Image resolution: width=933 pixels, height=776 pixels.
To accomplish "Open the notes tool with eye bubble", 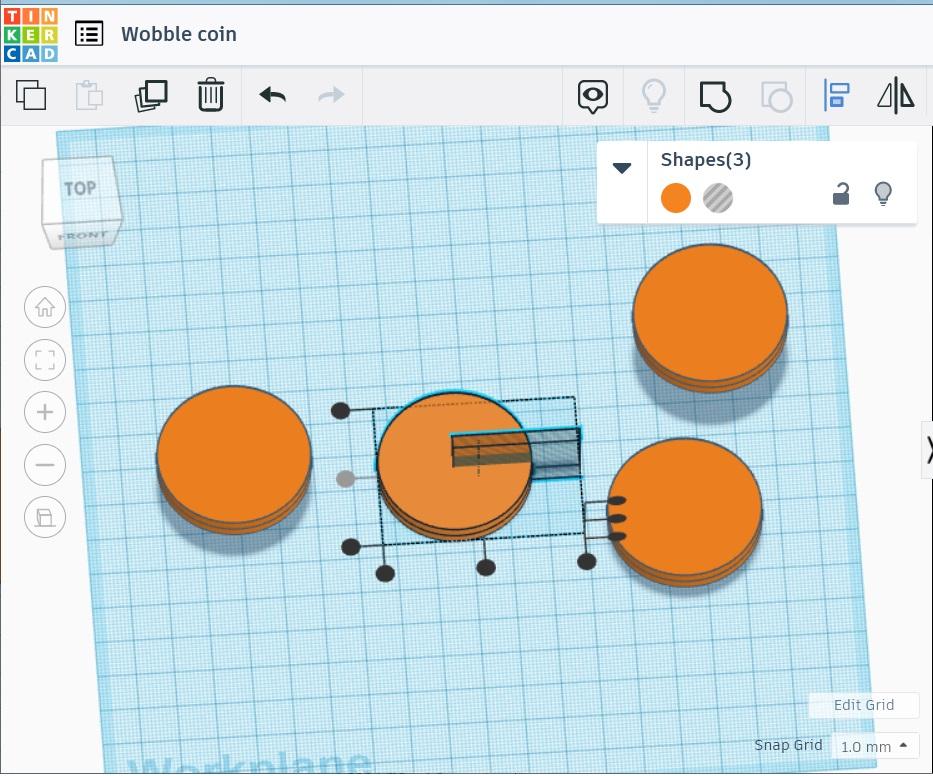I will (593, 96).
